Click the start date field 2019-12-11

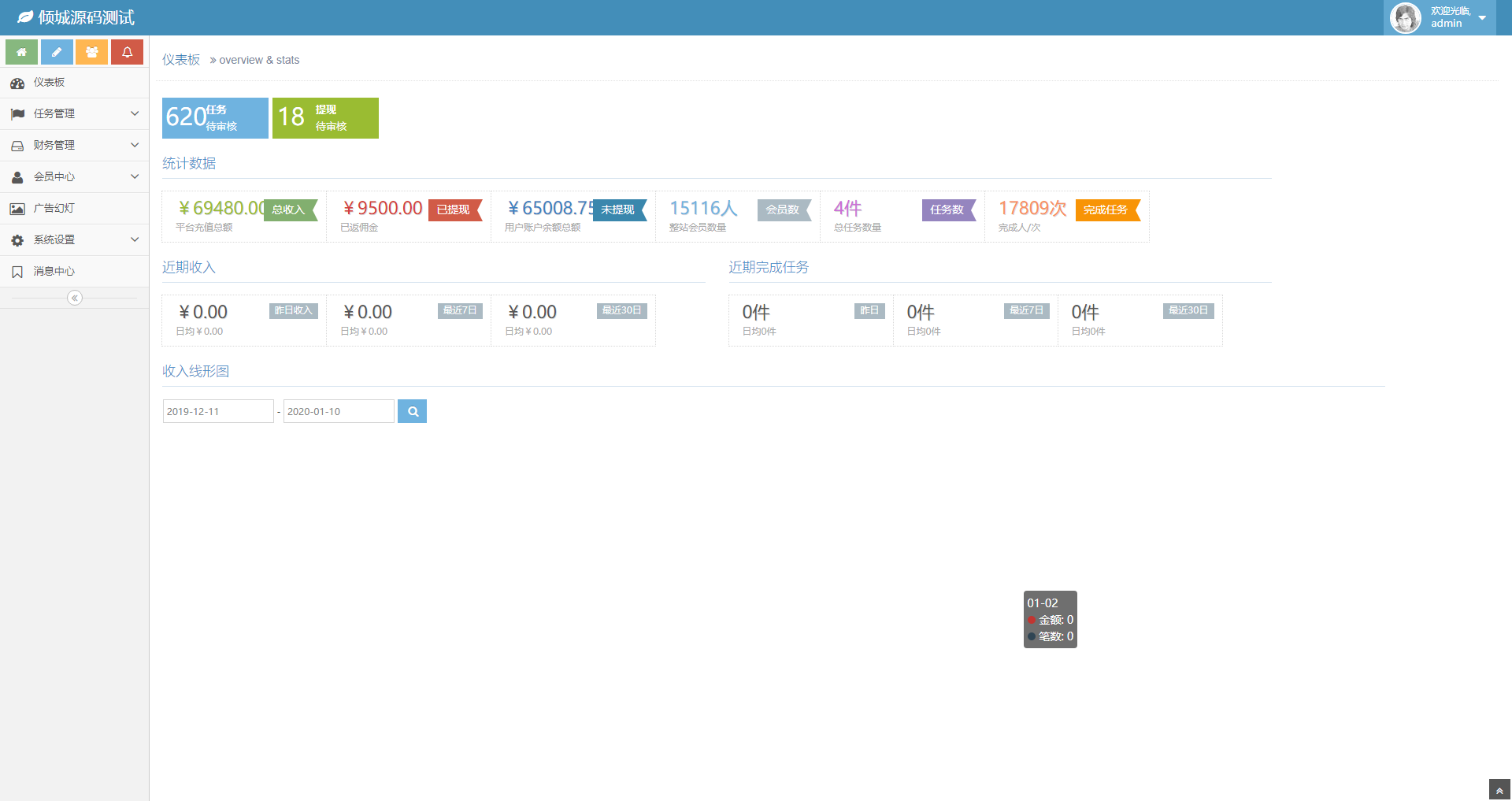point(218,411)
